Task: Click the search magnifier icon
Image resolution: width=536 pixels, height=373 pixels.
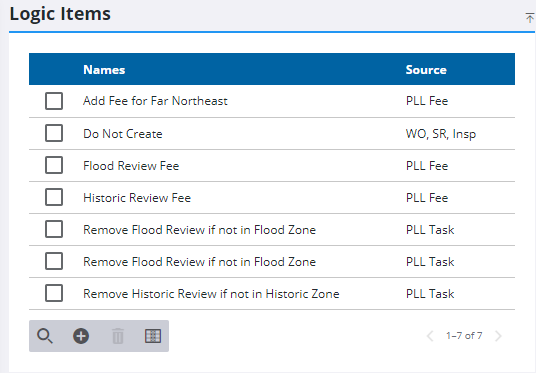Action: (45, 336)
